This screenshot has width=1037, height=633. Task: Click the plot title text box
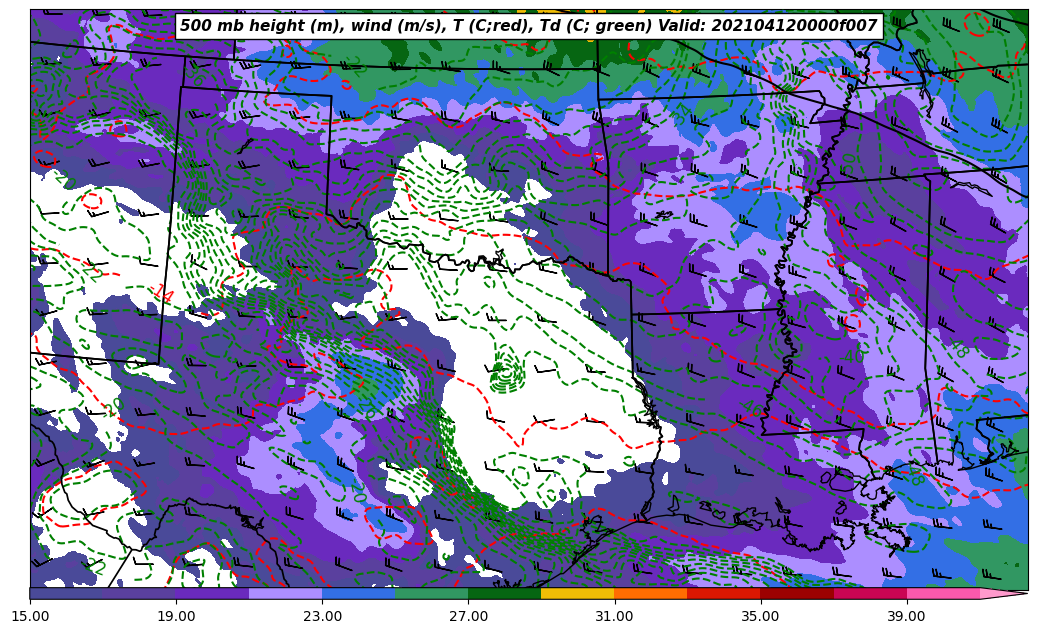[x=528, y=26]
